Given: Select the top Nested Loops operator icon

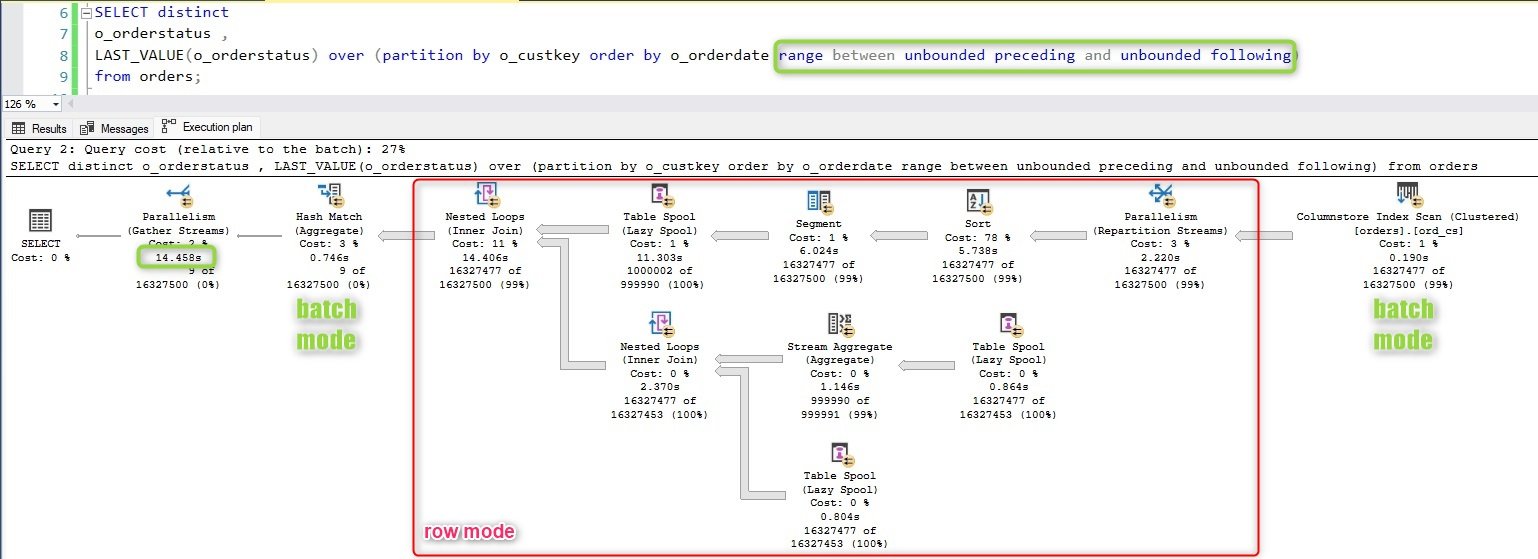Looking at the screenshot, I should point(485,194).
